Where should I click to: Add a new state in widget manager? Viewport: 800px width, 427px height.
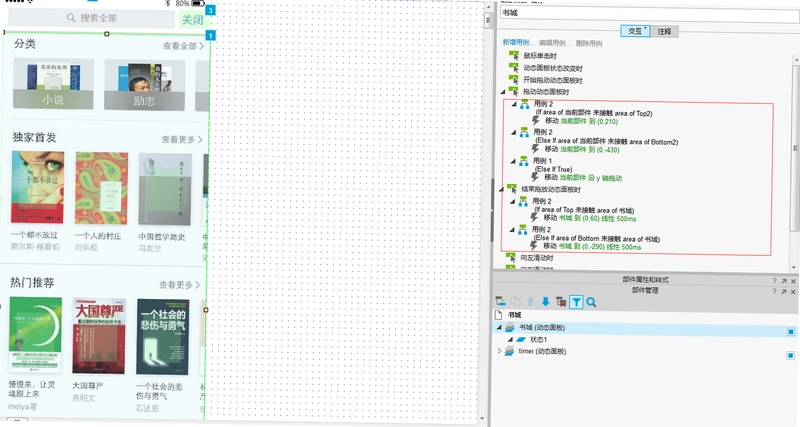click(x=501, y=302)
